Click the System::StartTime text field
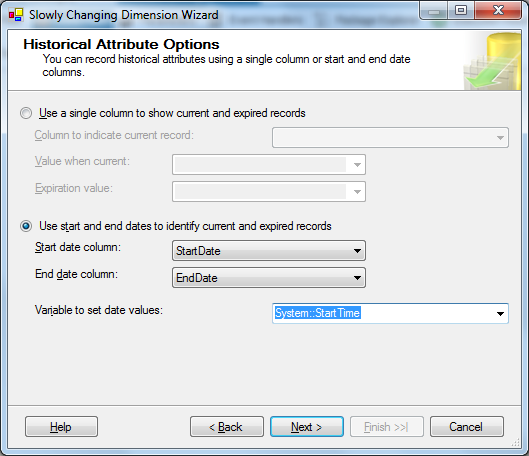The height and width of the screenshot is (456, 529). pyautogui.click(x=383, y=313)
